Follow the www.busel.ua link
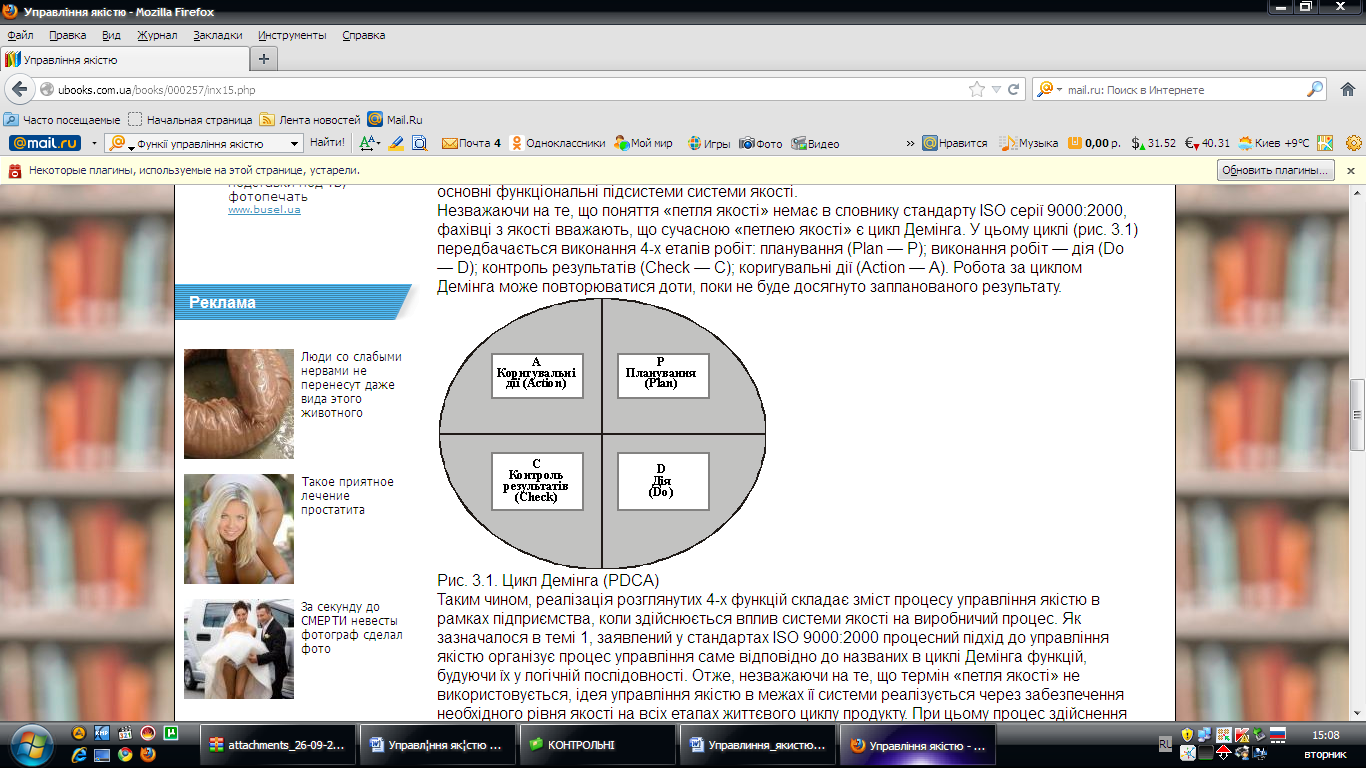The image size is (1366, 768). point(264,210)
